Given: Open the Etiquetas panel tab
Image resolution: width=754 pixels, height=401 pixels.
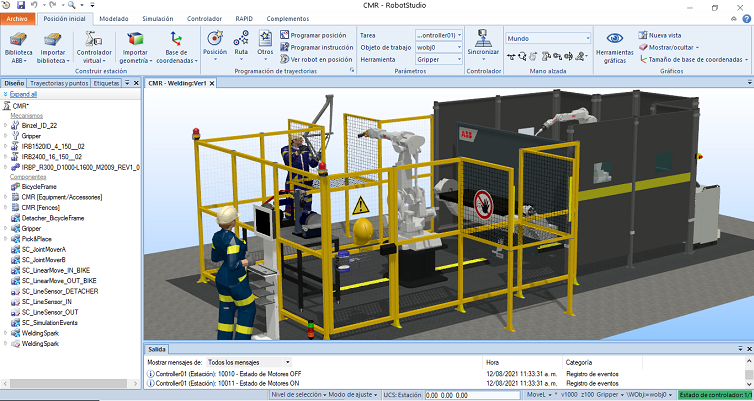Looking at the screenshot, I should (106, 83).
